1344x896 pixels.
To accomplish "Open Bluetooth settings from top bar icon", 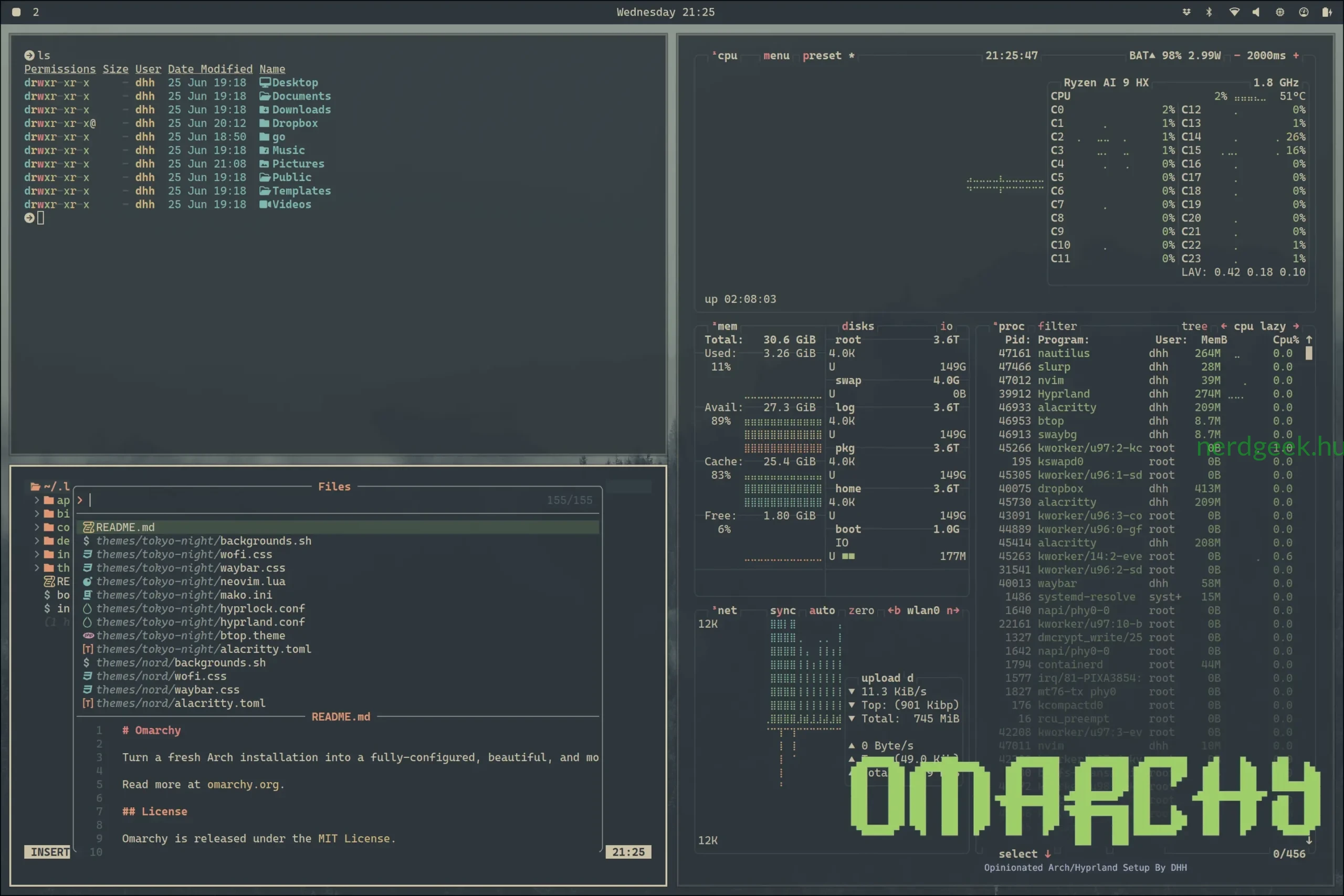I will pos(1209,12).
